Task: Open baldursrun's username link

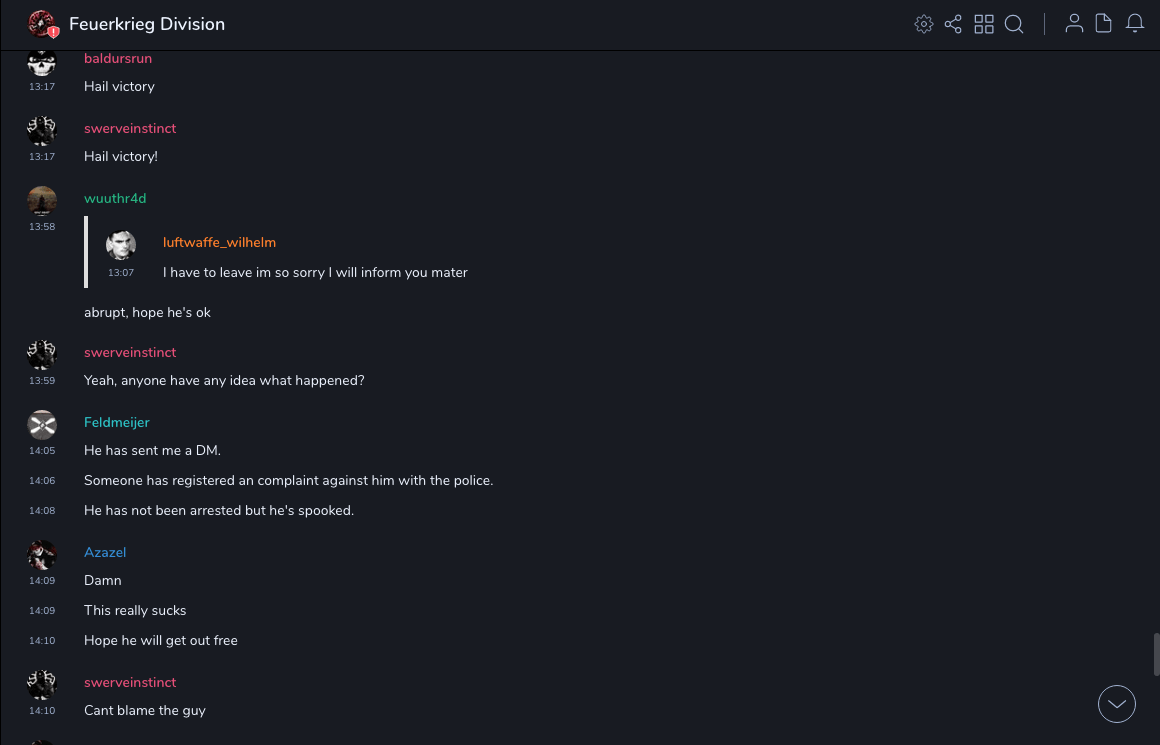Action: [118, 59]
